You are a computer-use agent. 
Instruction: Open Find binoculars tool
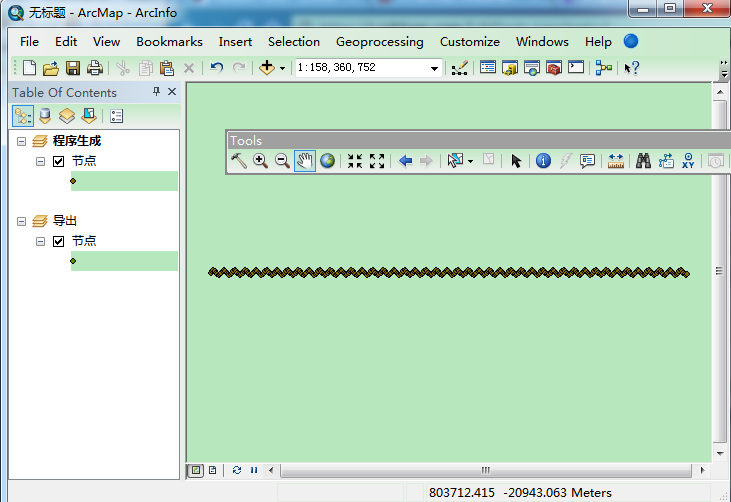tap(643, 161)
